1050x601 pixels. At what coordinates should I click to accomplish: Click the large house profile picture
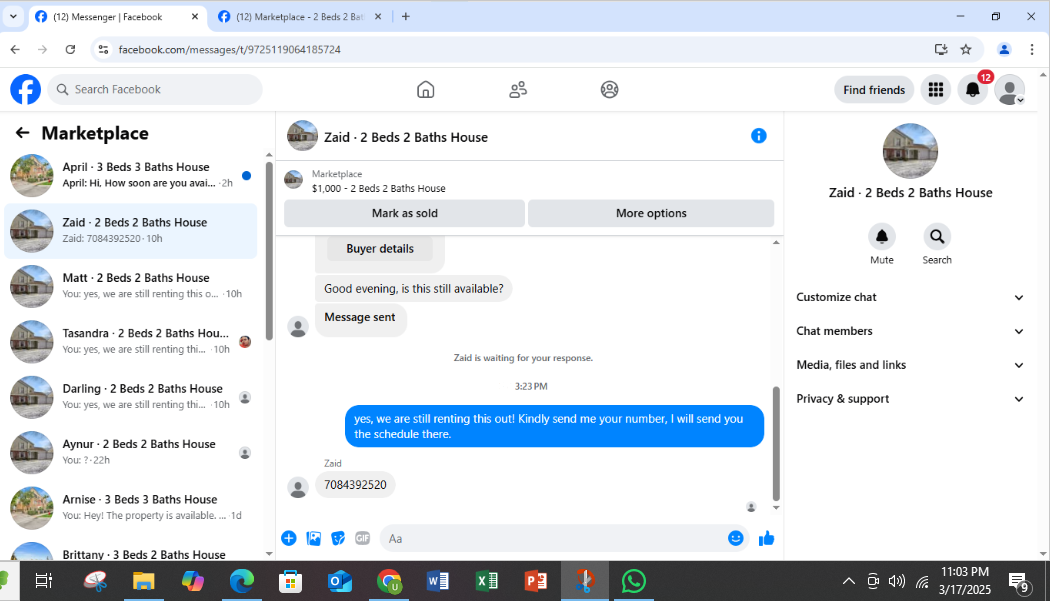(x=910, y=151)
